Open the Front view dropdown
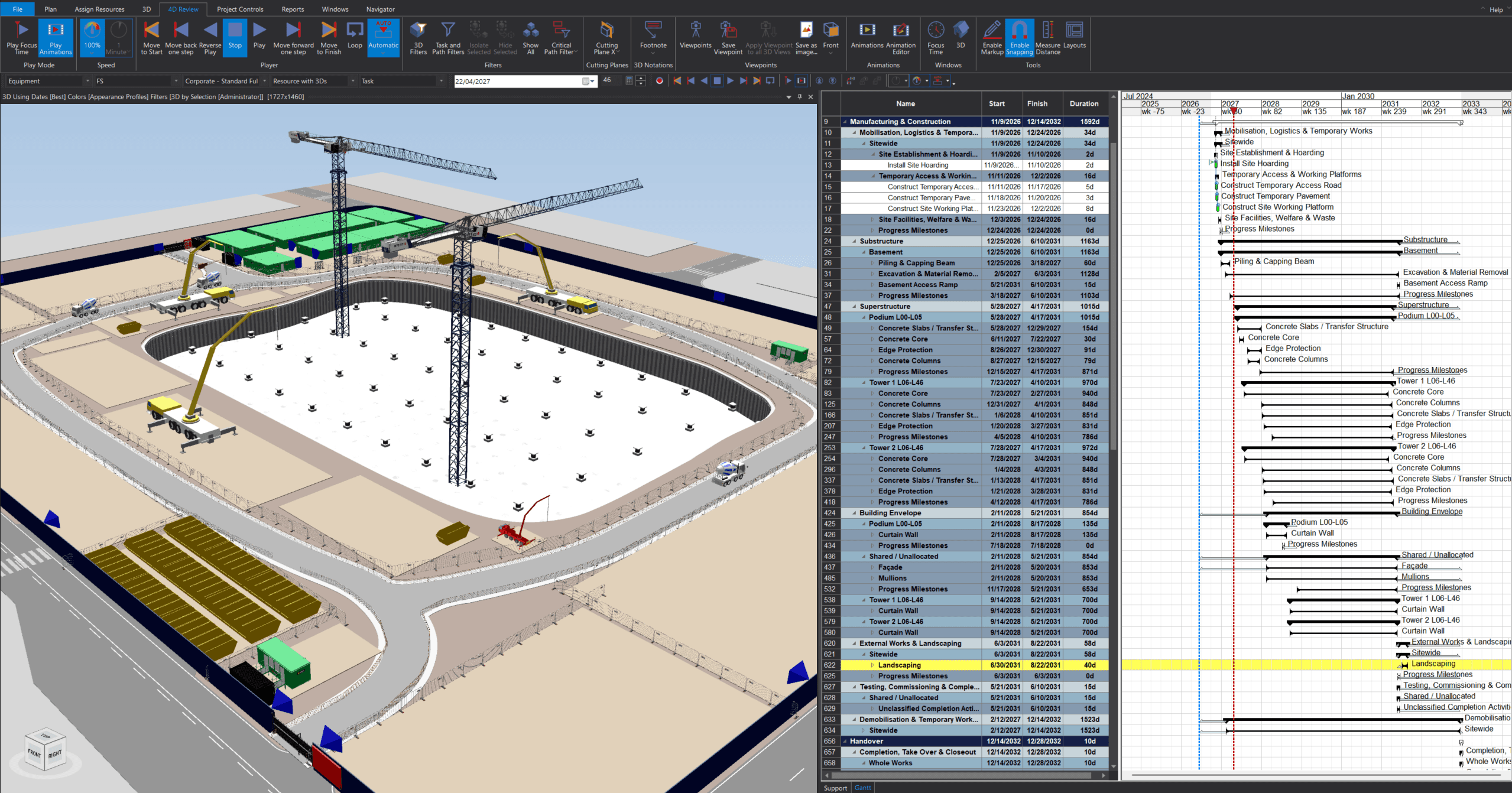This screenshot has height=793, width=1512. point(830,38)
